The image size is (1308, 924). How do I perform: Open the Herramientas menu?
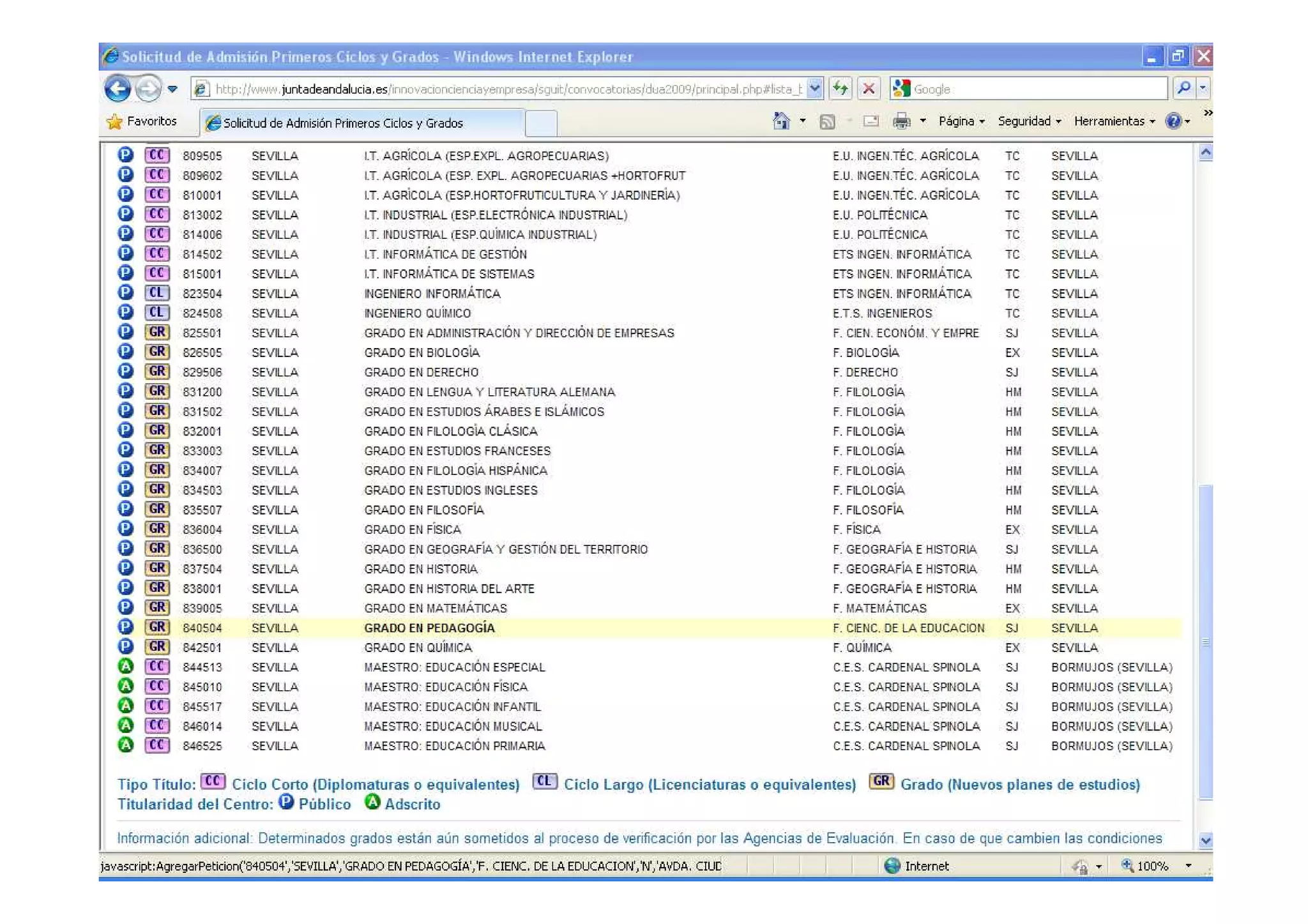pos(1114,121)
